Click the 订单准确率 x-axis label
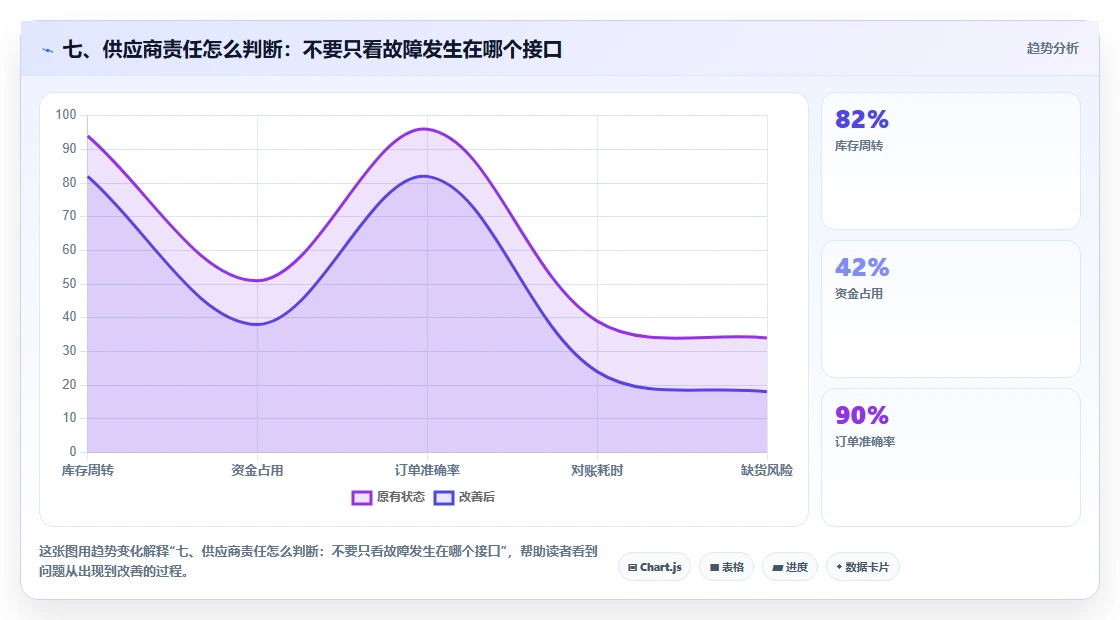This screenshot has width=1120, height=620. click(x=427, y=471)
